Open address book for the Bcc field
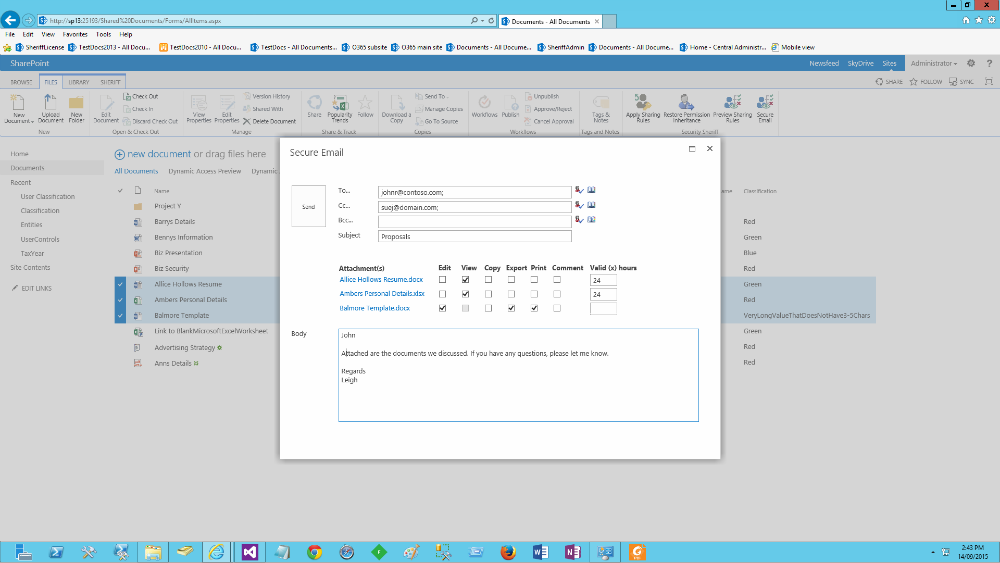The width and height of the screenshot is (1000, 563). coord(591,219)
